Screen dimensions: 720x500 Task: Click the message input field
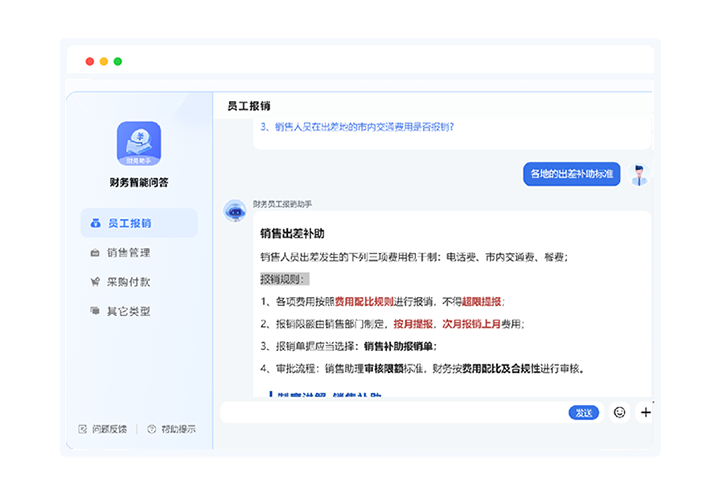tap(390, 412)
